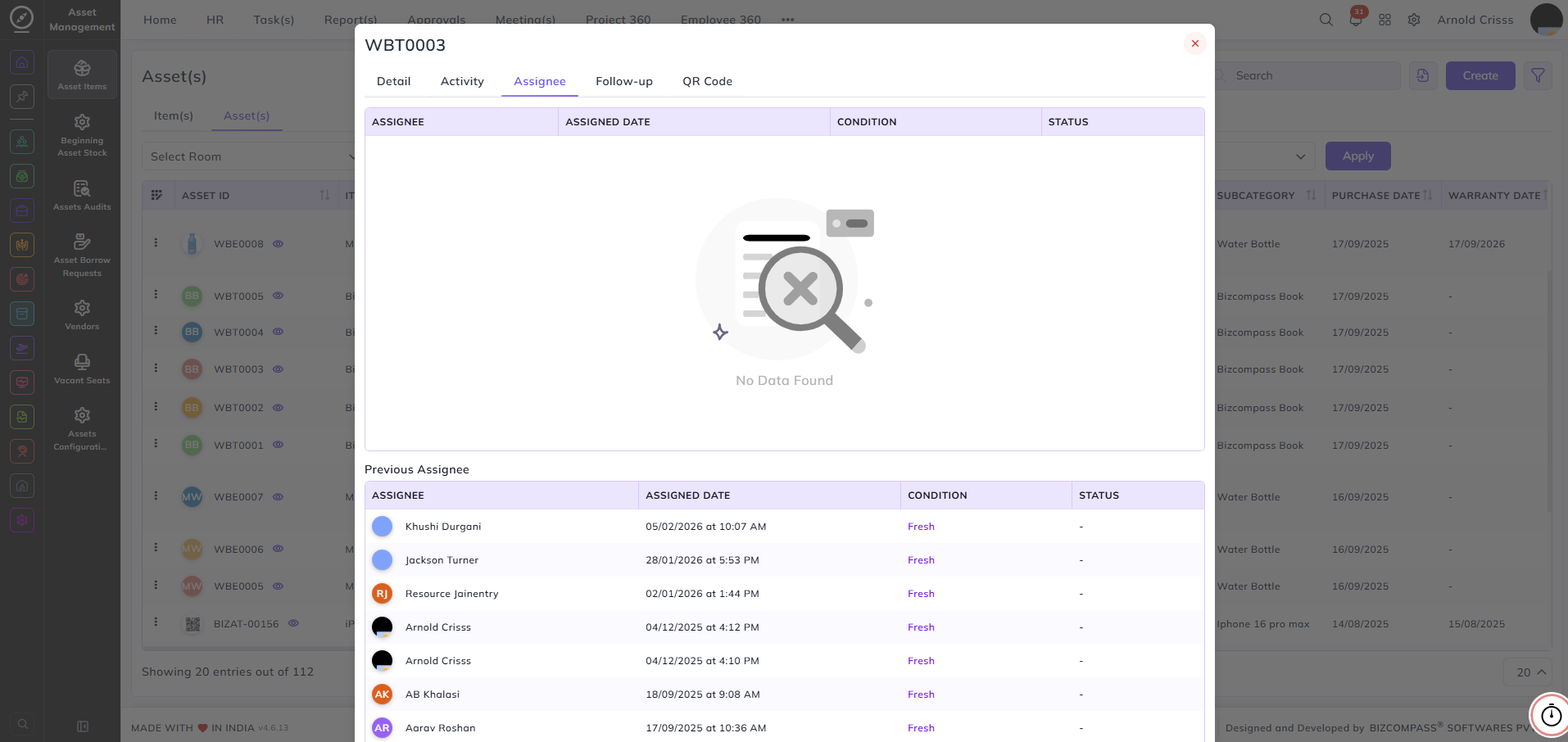Click the Create button
Screen dimensions: 1568x742
(x=1480, y=75)
